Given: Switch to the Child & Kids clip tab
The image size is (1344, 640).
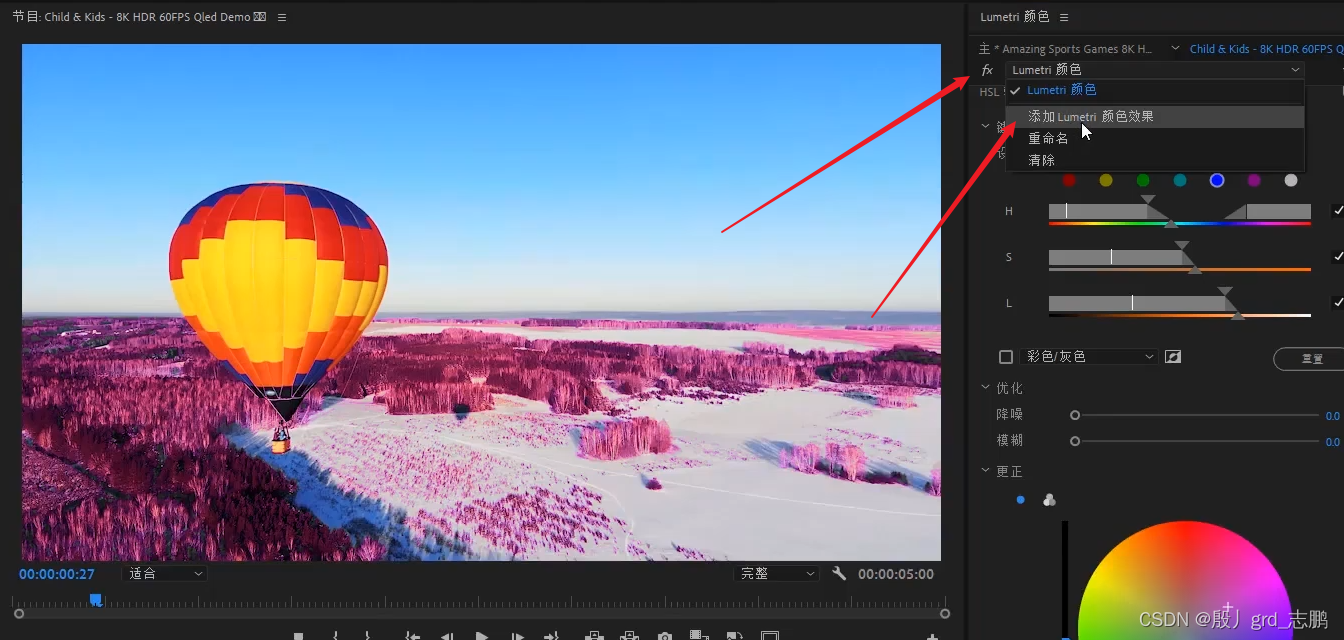Looking at the screenshot, I should coord(1266,49).
